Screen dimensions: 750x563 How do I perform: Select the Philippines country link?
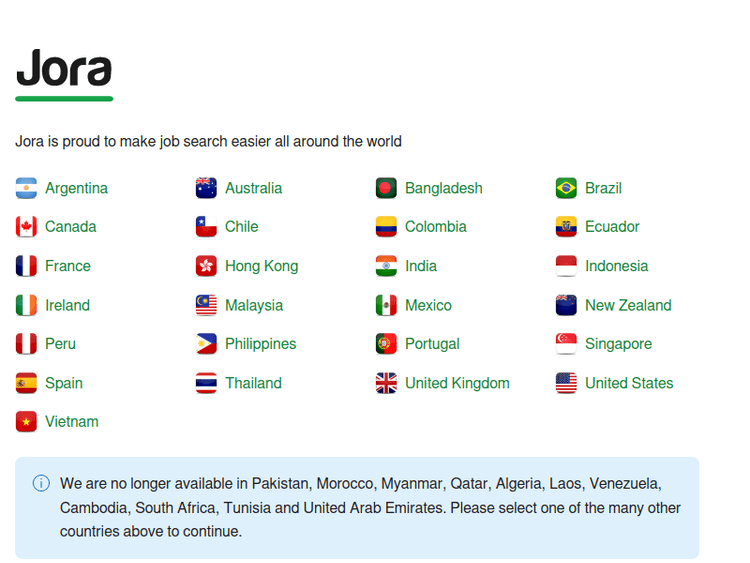(x=260, y=344)
